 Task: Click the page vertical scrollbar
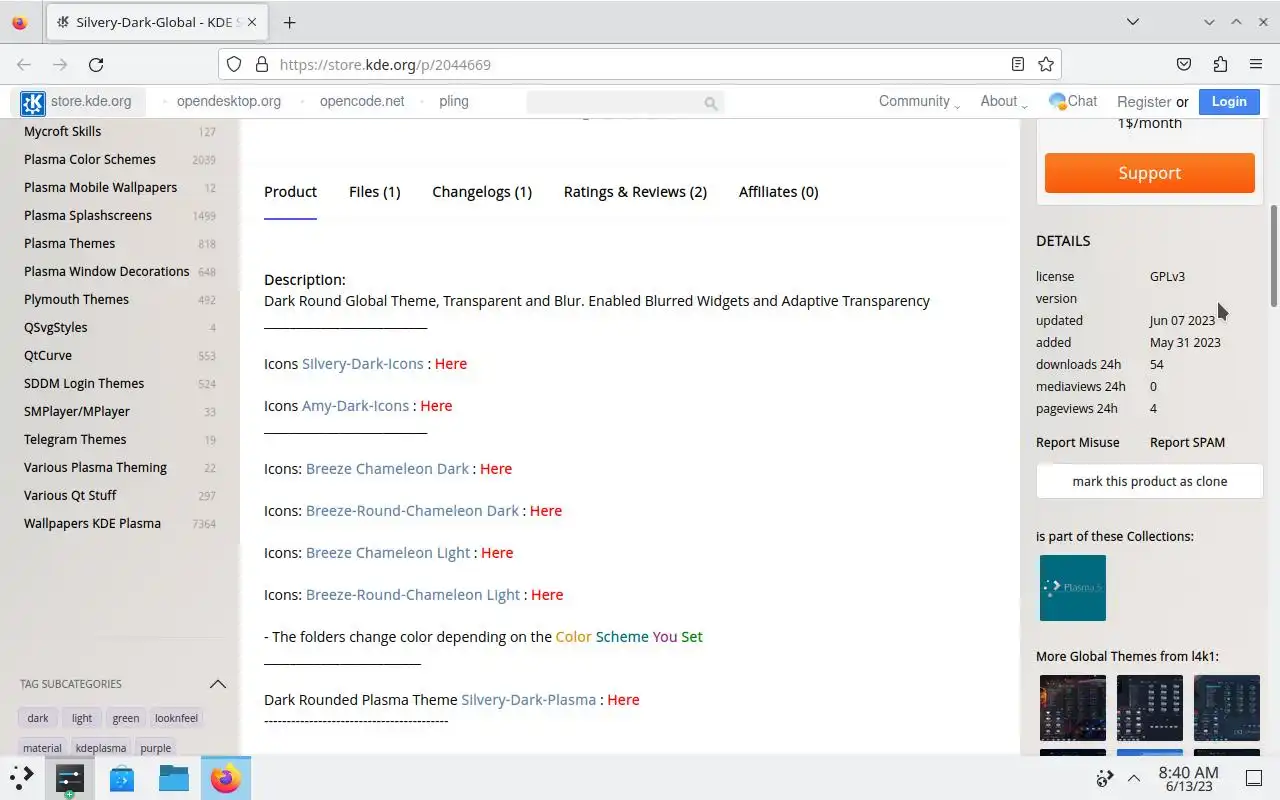(x=1274, y=256)
